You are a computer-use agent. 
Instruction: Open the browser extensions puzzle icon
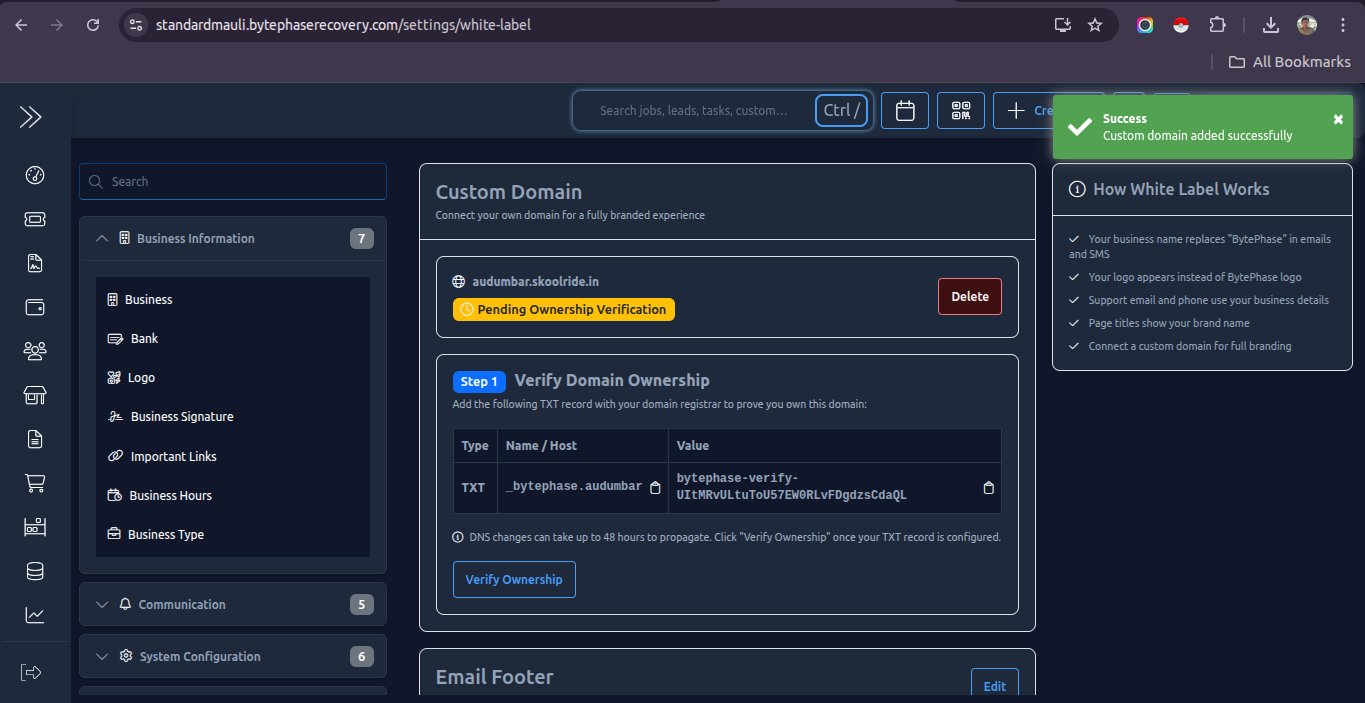[x=1217, y=25]
